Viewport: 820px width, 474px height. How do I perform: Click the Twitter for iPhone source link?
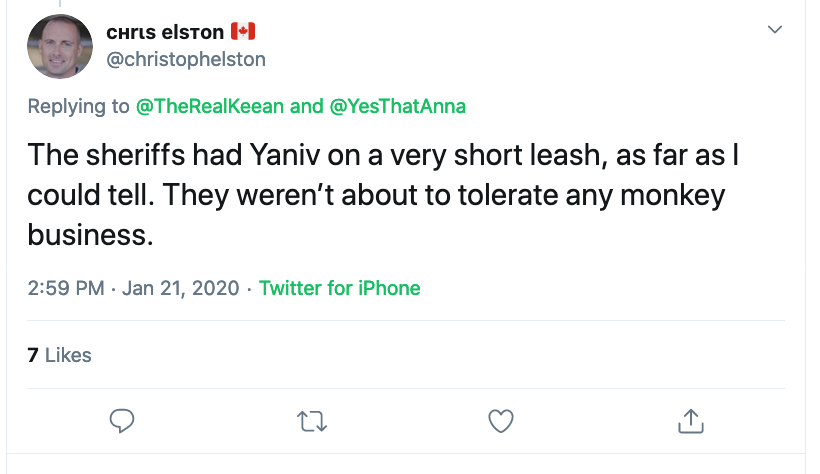click(x=339, y=288)
